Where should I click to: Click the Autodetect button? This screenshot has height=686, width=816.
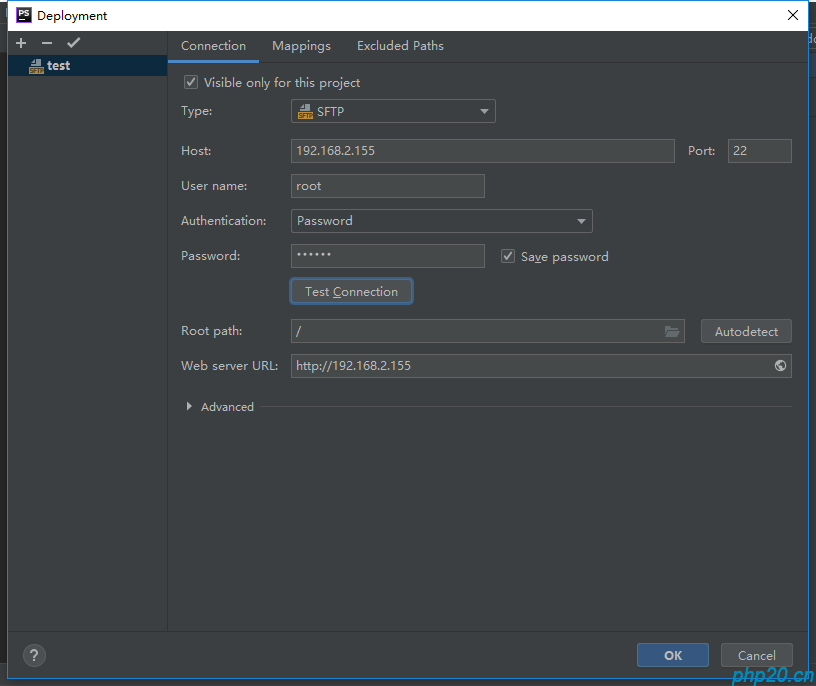point(746,332)
